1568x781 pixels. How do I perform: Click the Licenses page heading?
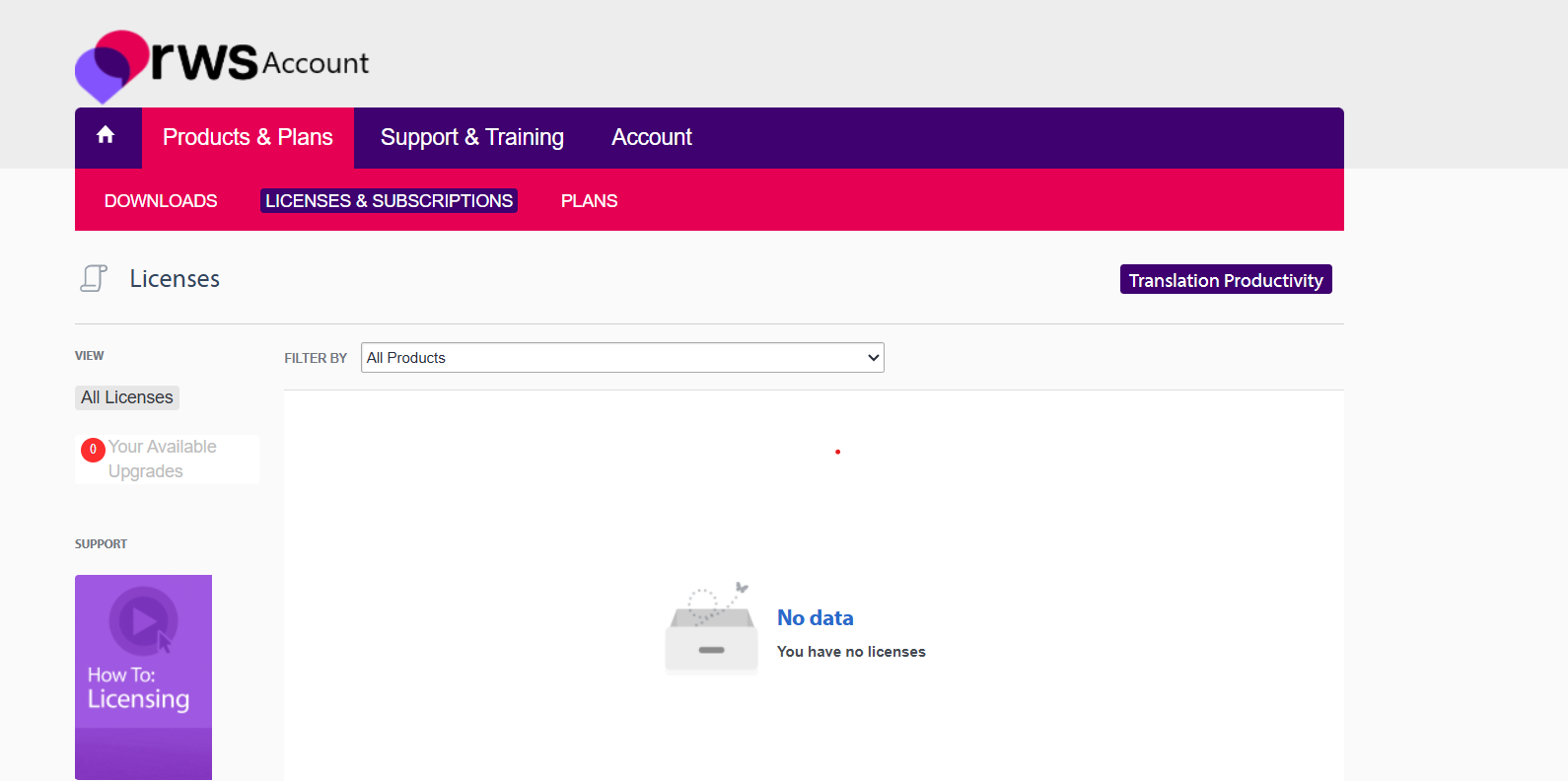[x=175, y=279]
